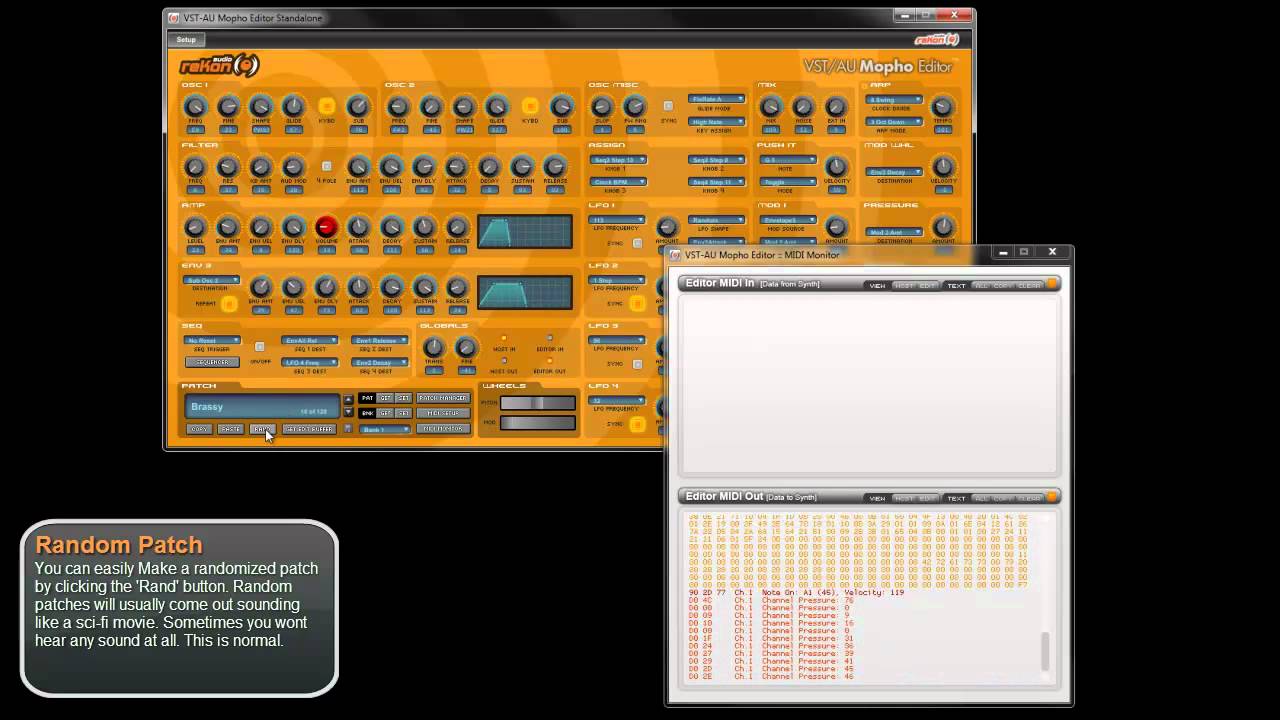Viewport: 1280px width, 720px height.
Task: Open the Knob 1 assign dropdown
Action: coord(618,159)
